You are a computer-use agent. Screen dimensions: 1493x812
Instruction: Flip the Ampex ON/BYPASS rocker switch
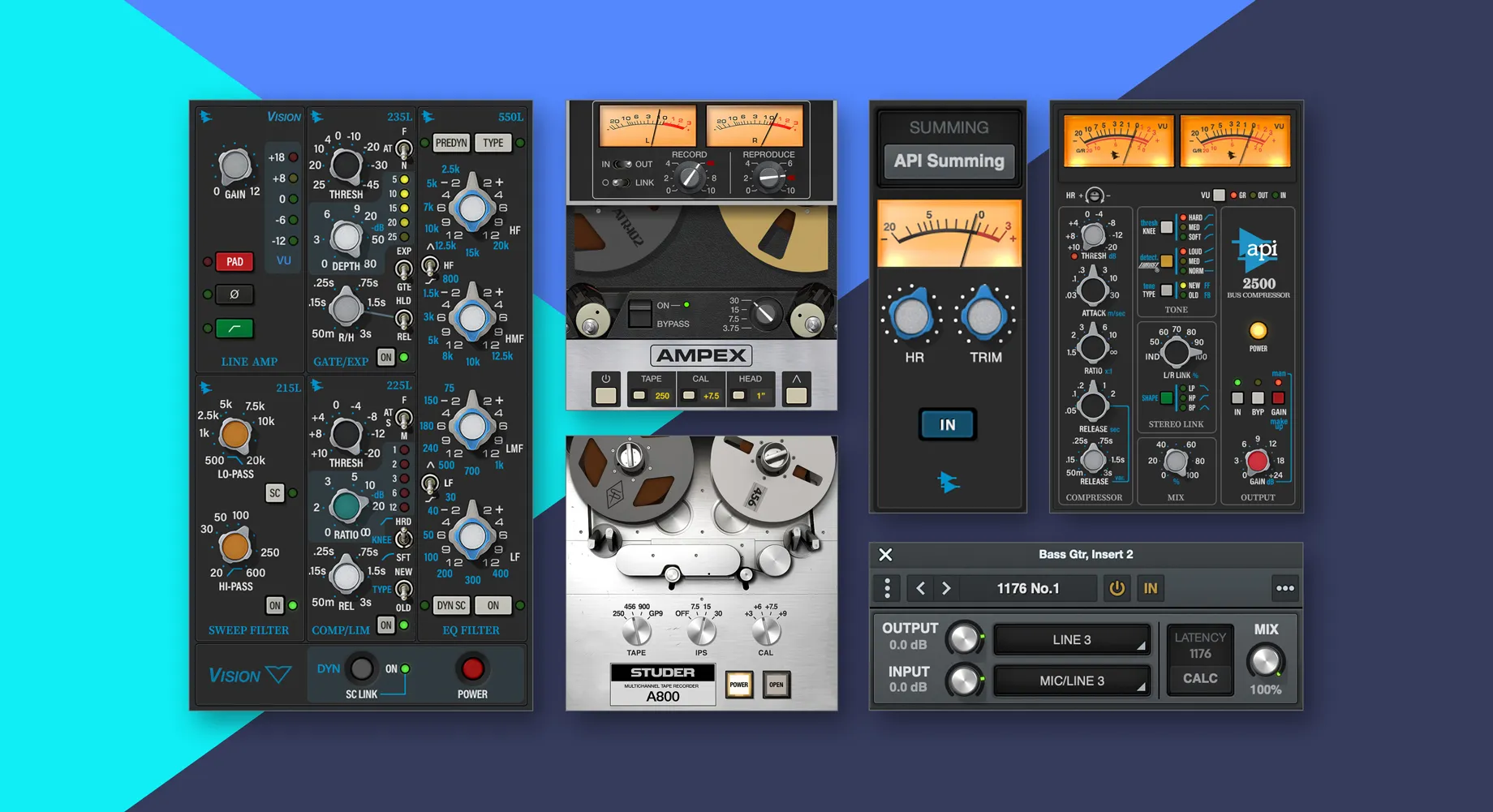tap(639, 314)
